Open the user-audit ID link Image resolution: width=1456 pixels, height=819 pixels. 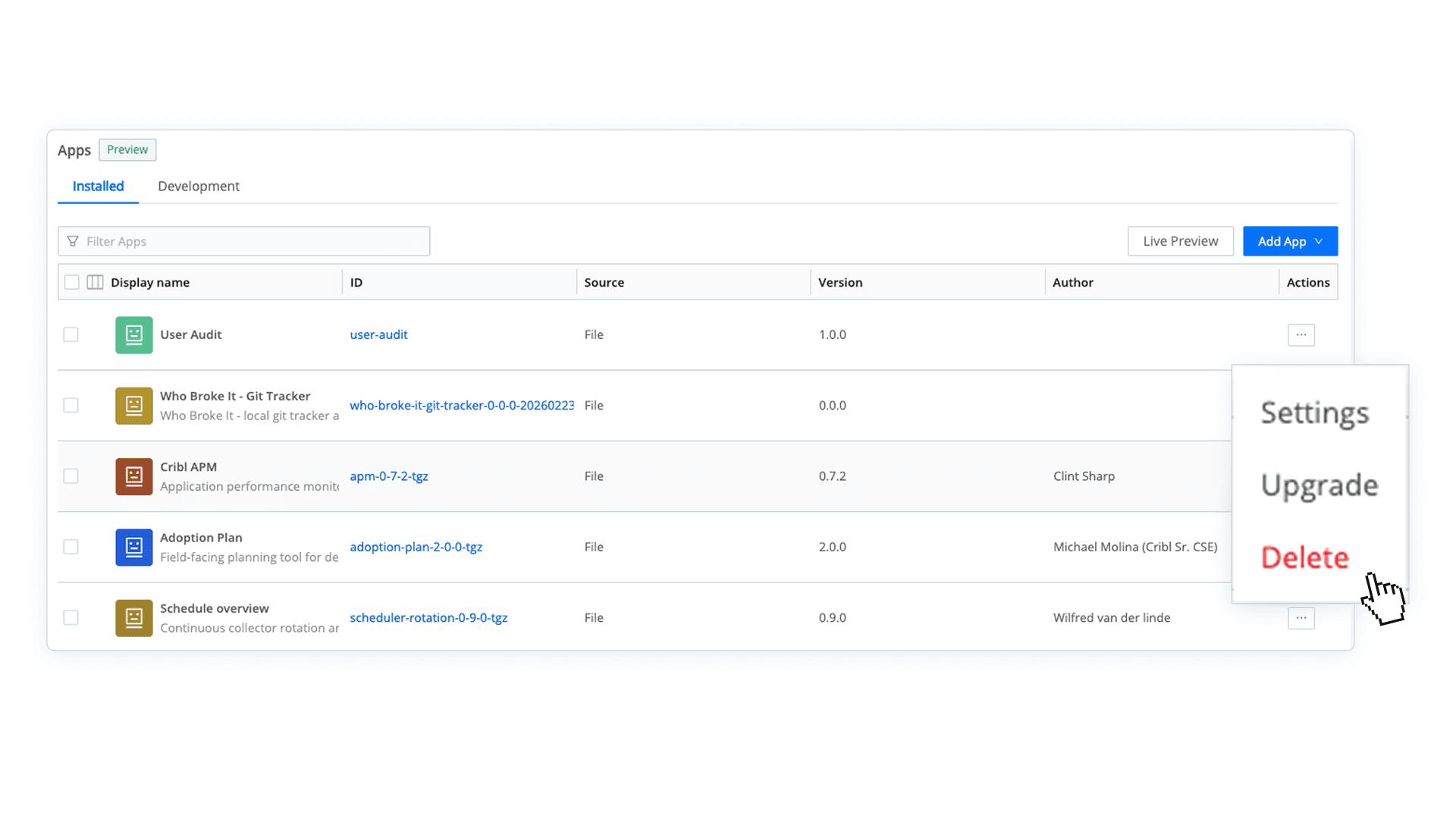coord(378,334)
